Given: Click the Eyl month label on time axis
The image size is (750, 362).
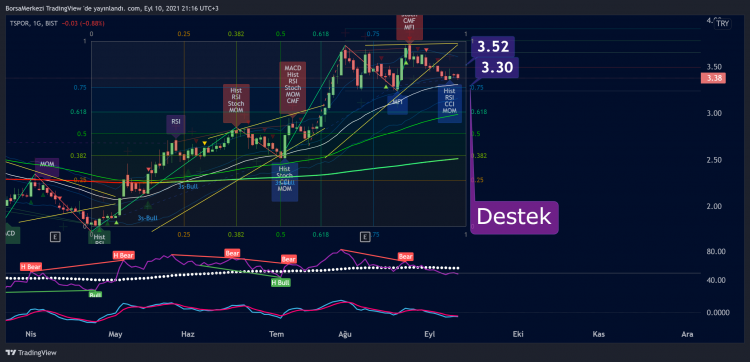Looking at the screenshot, I should tap(429, 334).
